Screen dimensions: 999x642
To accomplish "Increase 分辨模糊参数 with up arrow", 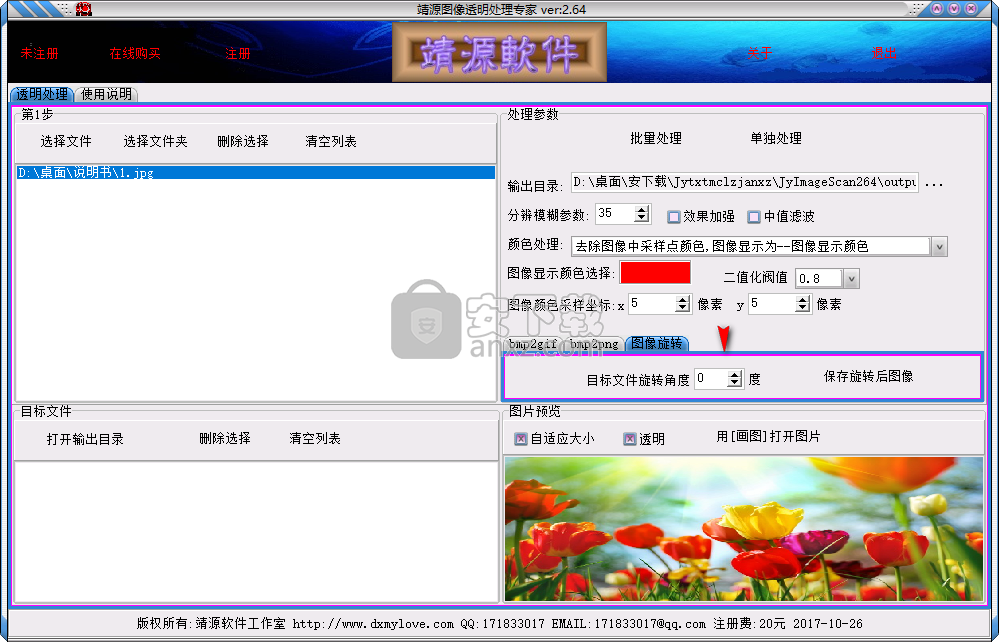I will (642, 210).
